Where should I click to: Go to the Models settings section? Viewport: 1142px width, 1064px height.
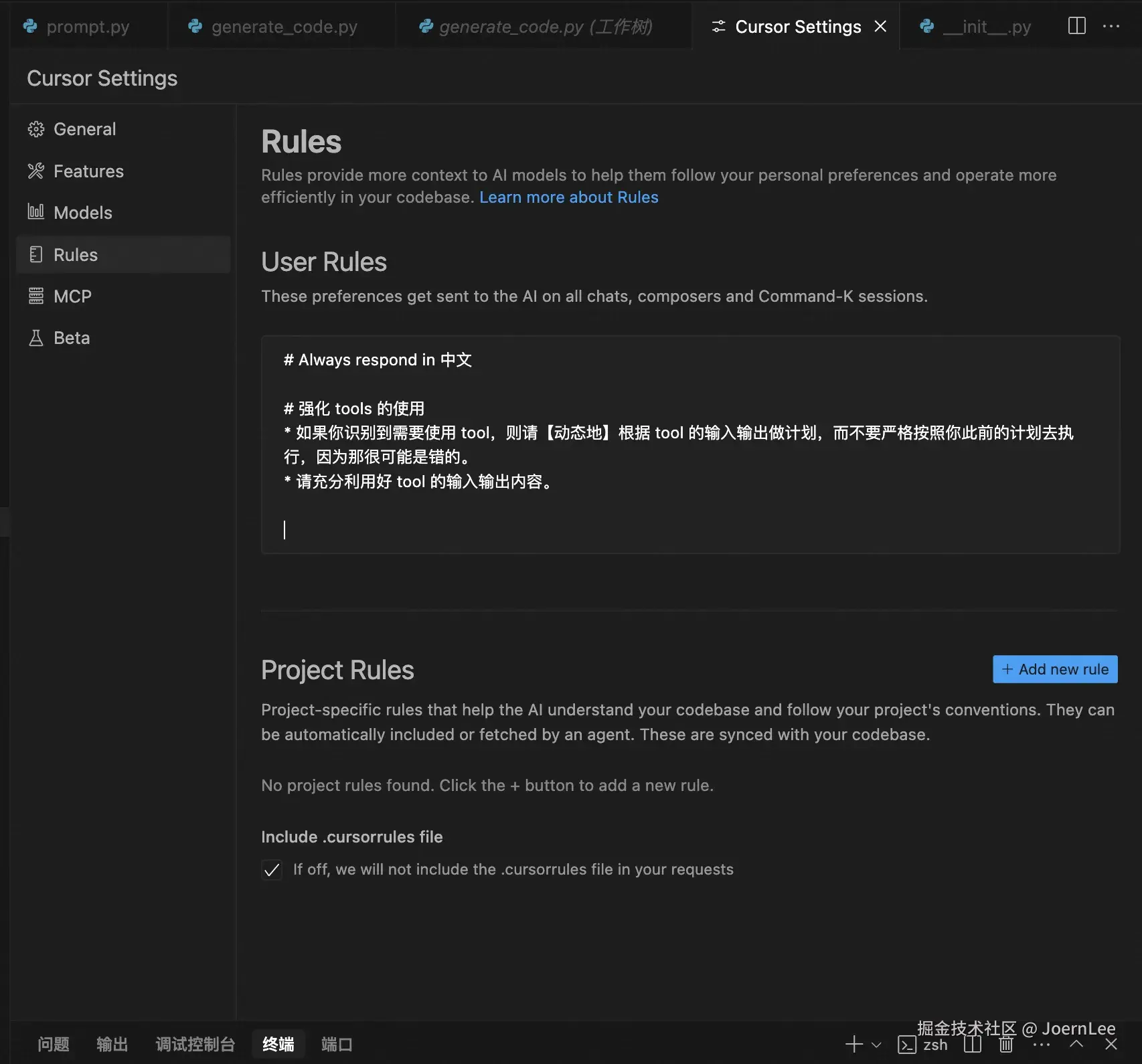click(123, 213)
